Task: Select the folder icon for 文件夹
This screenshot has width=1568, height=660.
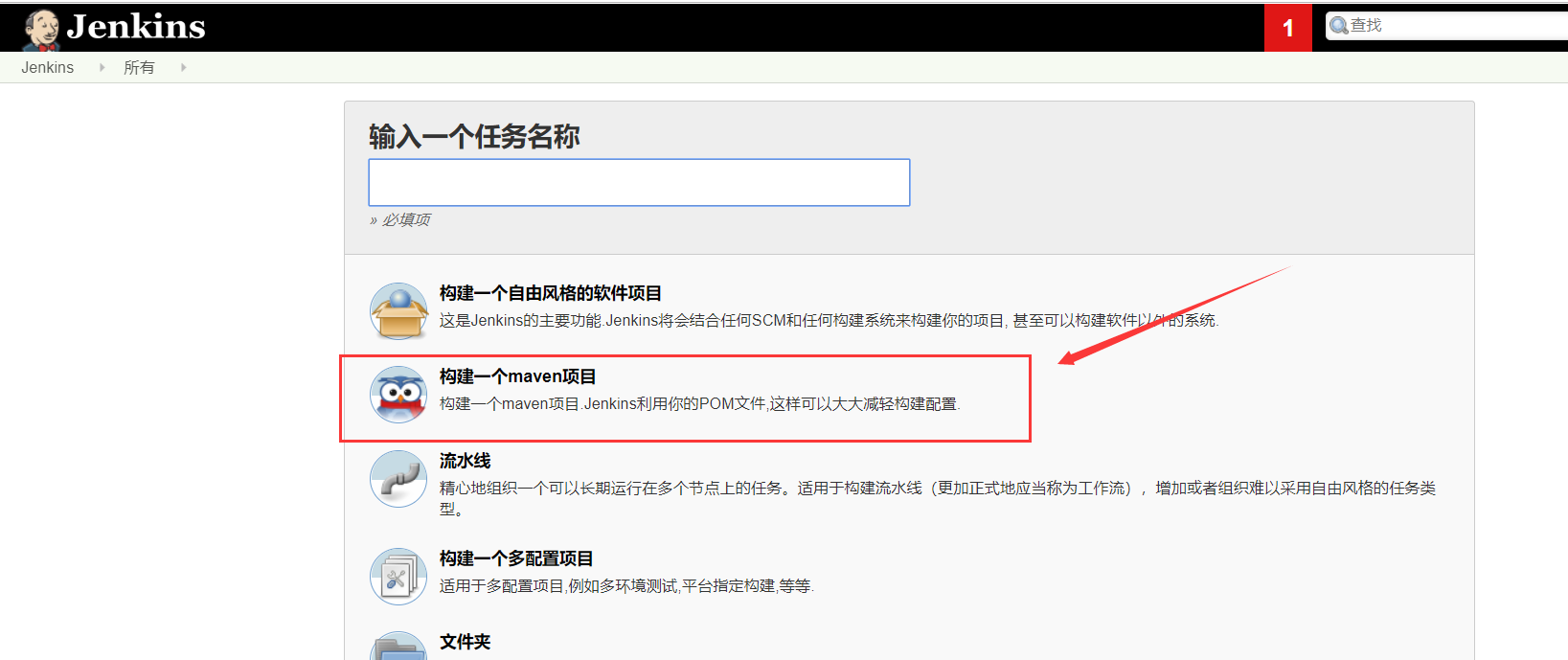Action: click(x=398, y=647)
